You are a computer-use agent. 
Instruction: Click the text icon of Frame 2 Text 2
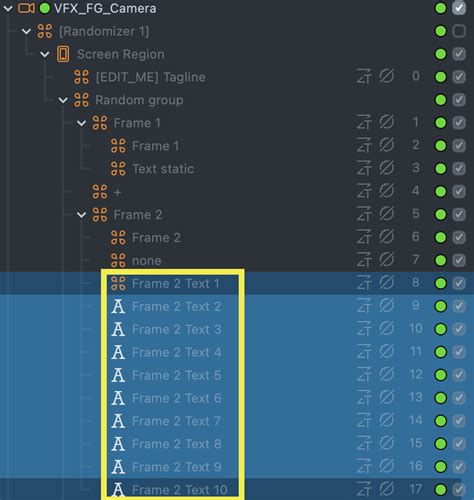click(118, 306)
